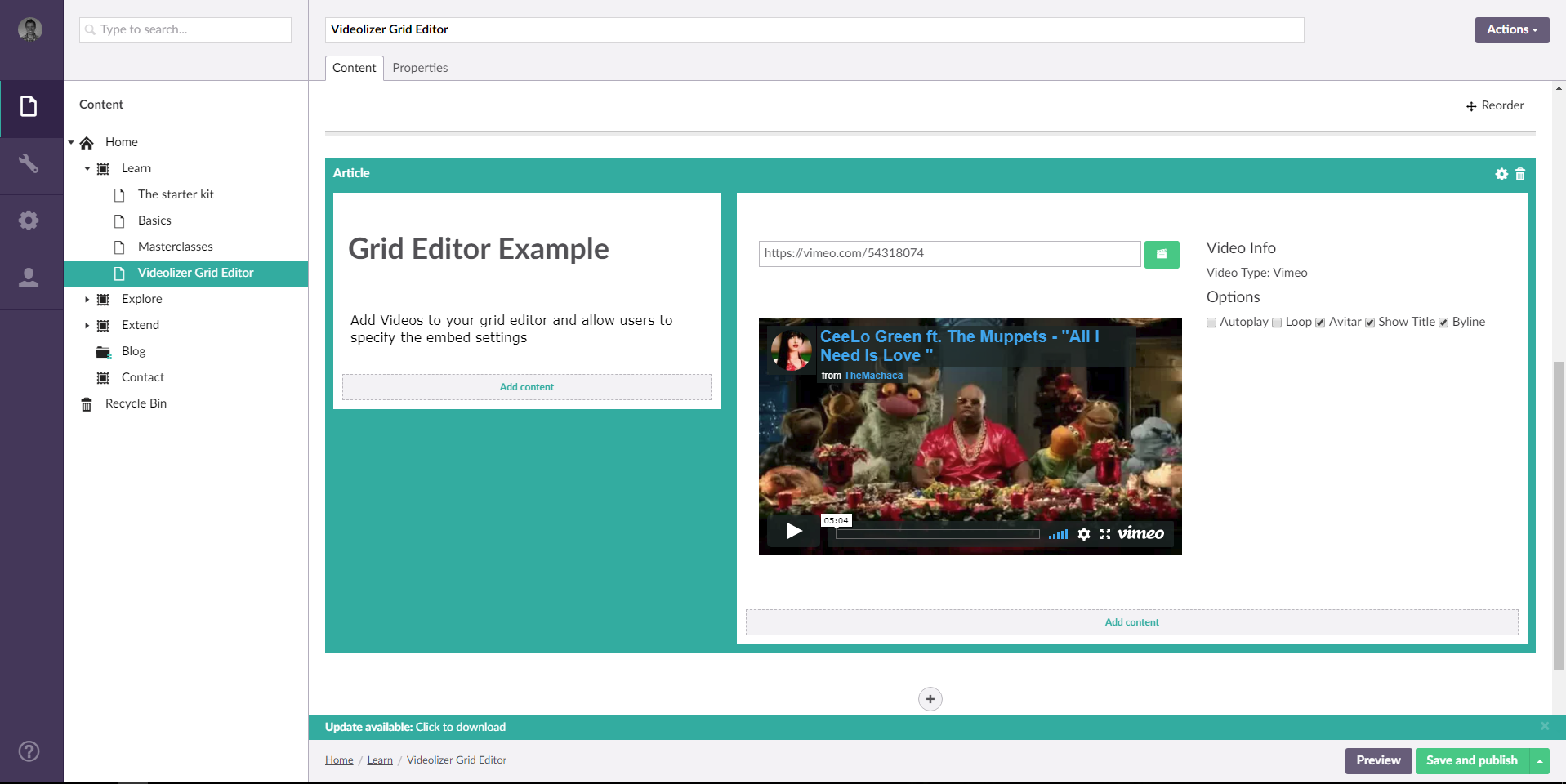The height and width of the screenshot is (784, 1566).
Task: Click the green video load button
Action: (x=1162, y=254)
